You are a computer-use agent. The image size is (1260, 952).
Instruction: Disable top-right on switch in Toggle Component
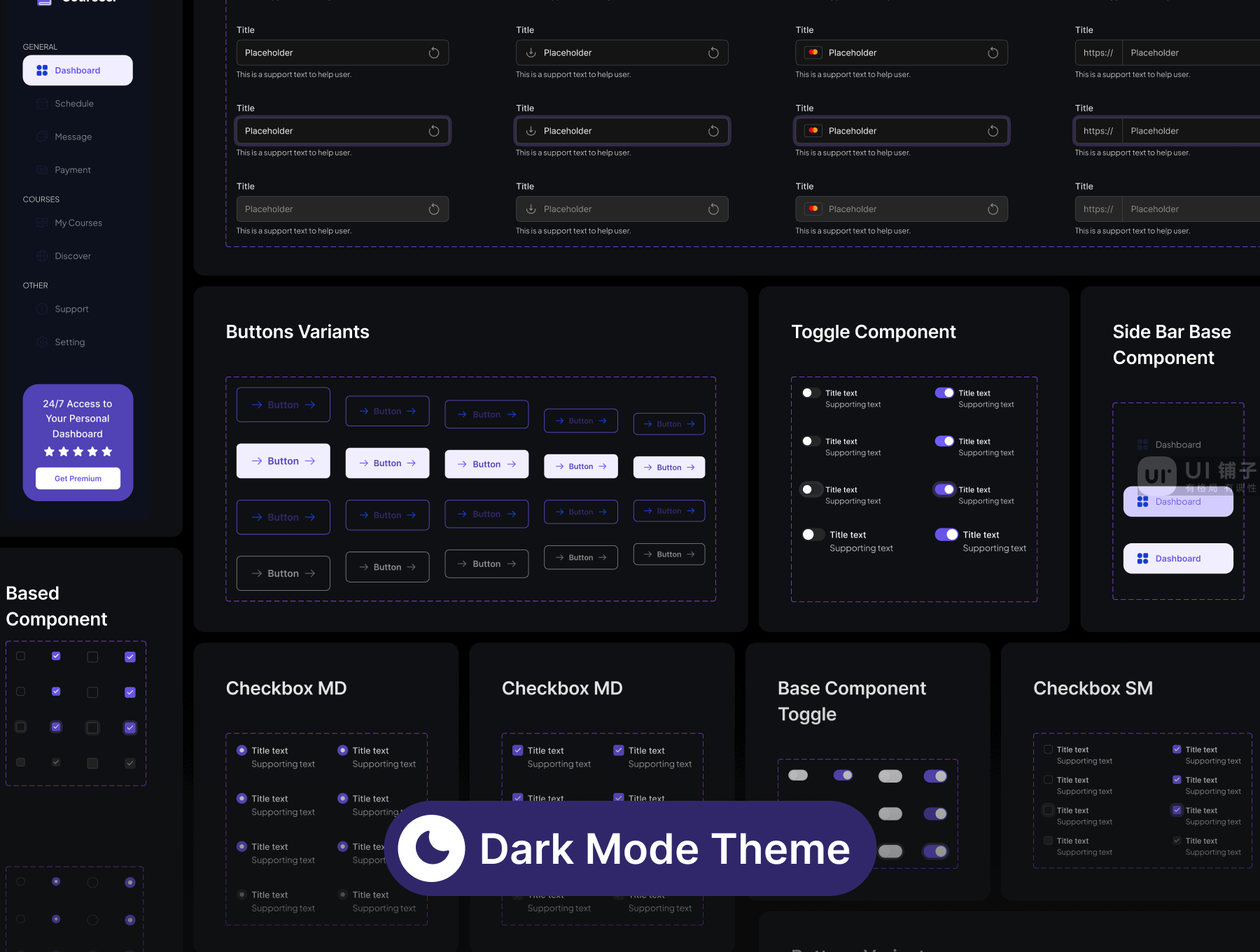[x=944, y=393]
